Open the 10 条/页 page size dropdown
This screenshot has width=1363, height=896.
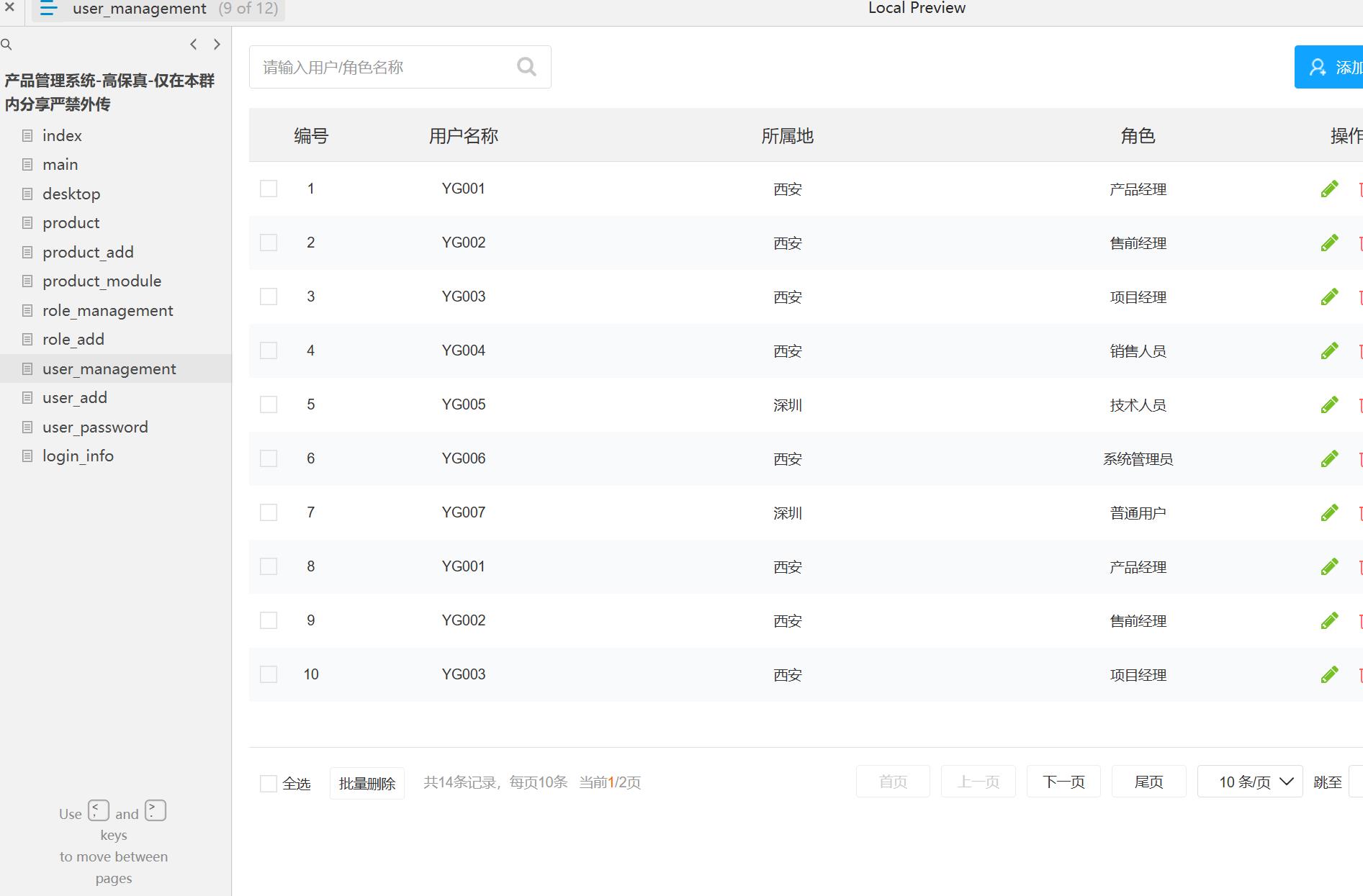coord(1250,782)
